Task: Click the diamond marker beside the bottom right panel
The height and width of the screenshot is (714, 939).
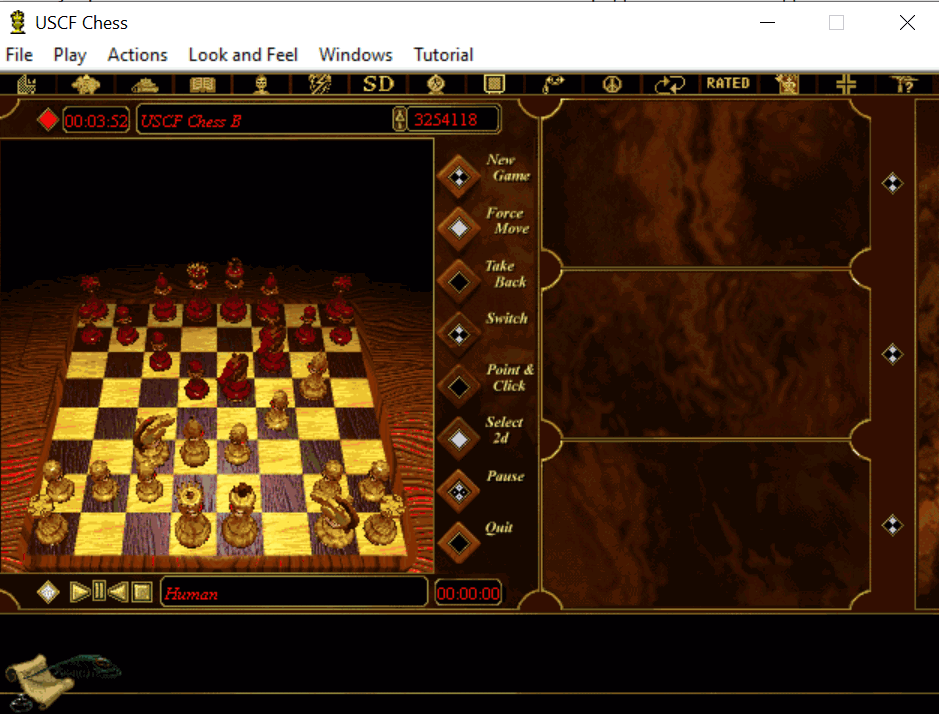Action: click(x=892, y=525)
